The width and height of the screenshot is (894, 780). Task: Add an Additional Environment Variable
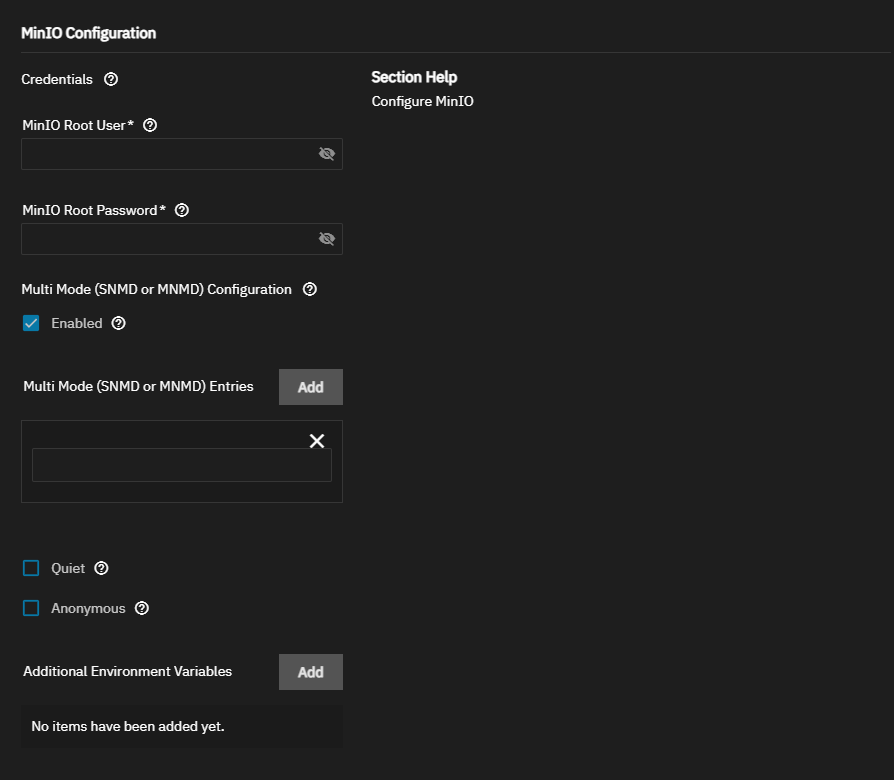pyautogui.click(x=311, y=672)
